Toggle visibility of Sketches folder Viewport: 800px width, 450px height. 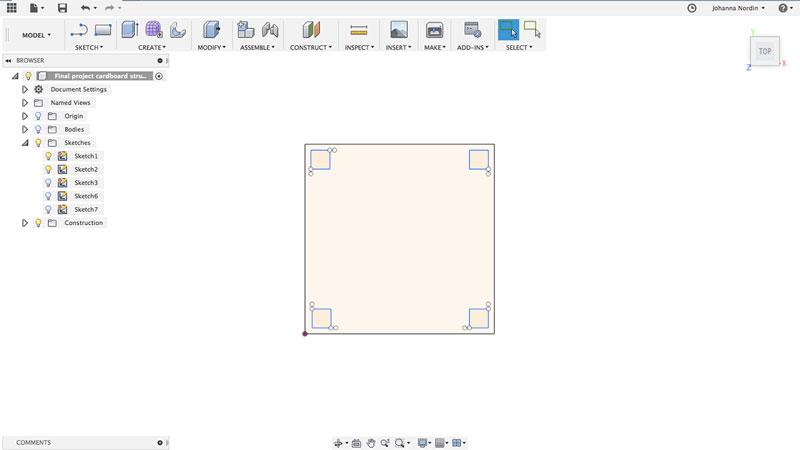pos(38,143)
